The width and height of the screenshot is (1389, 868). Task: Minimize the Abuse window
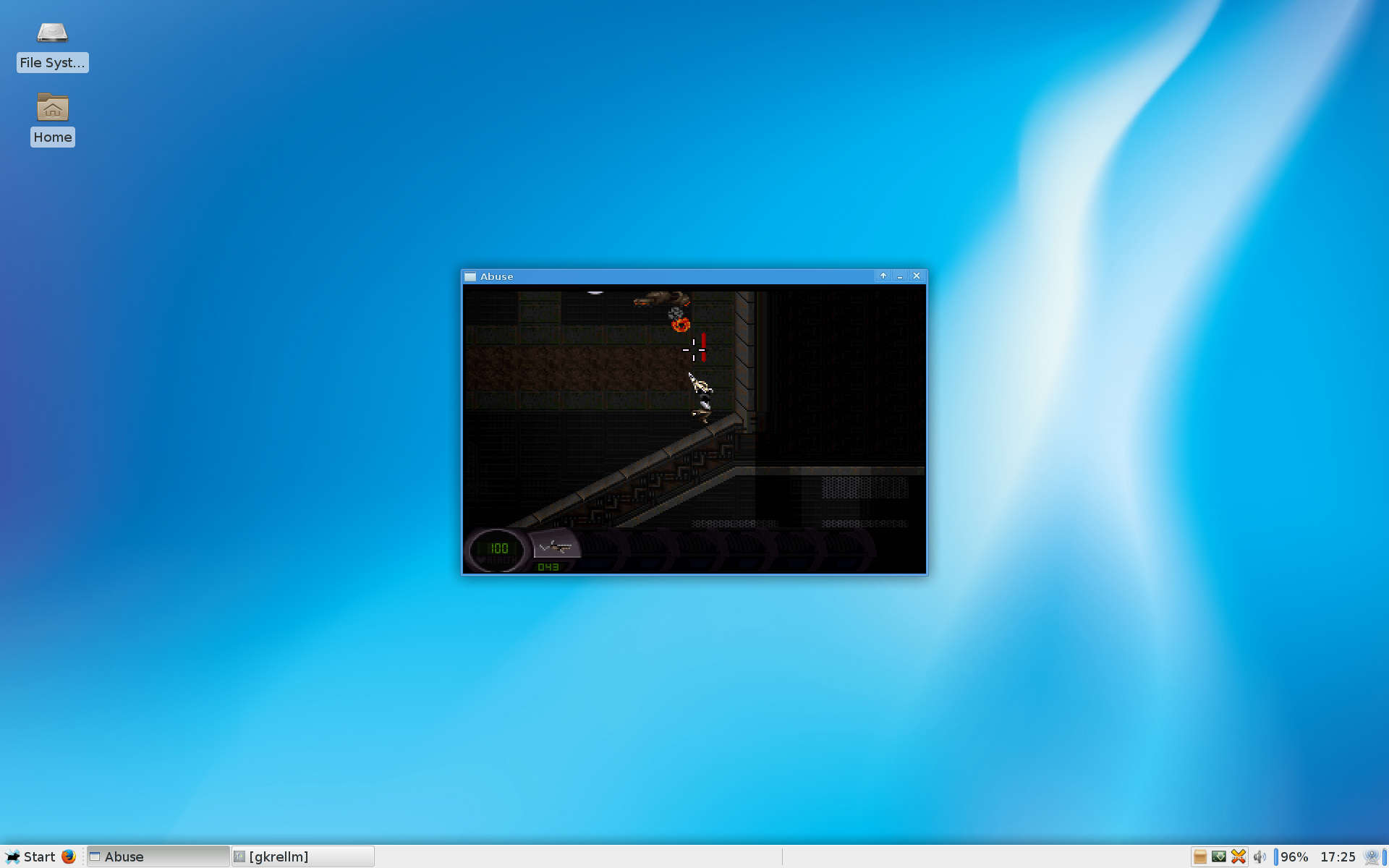click(x=900, y=276)
